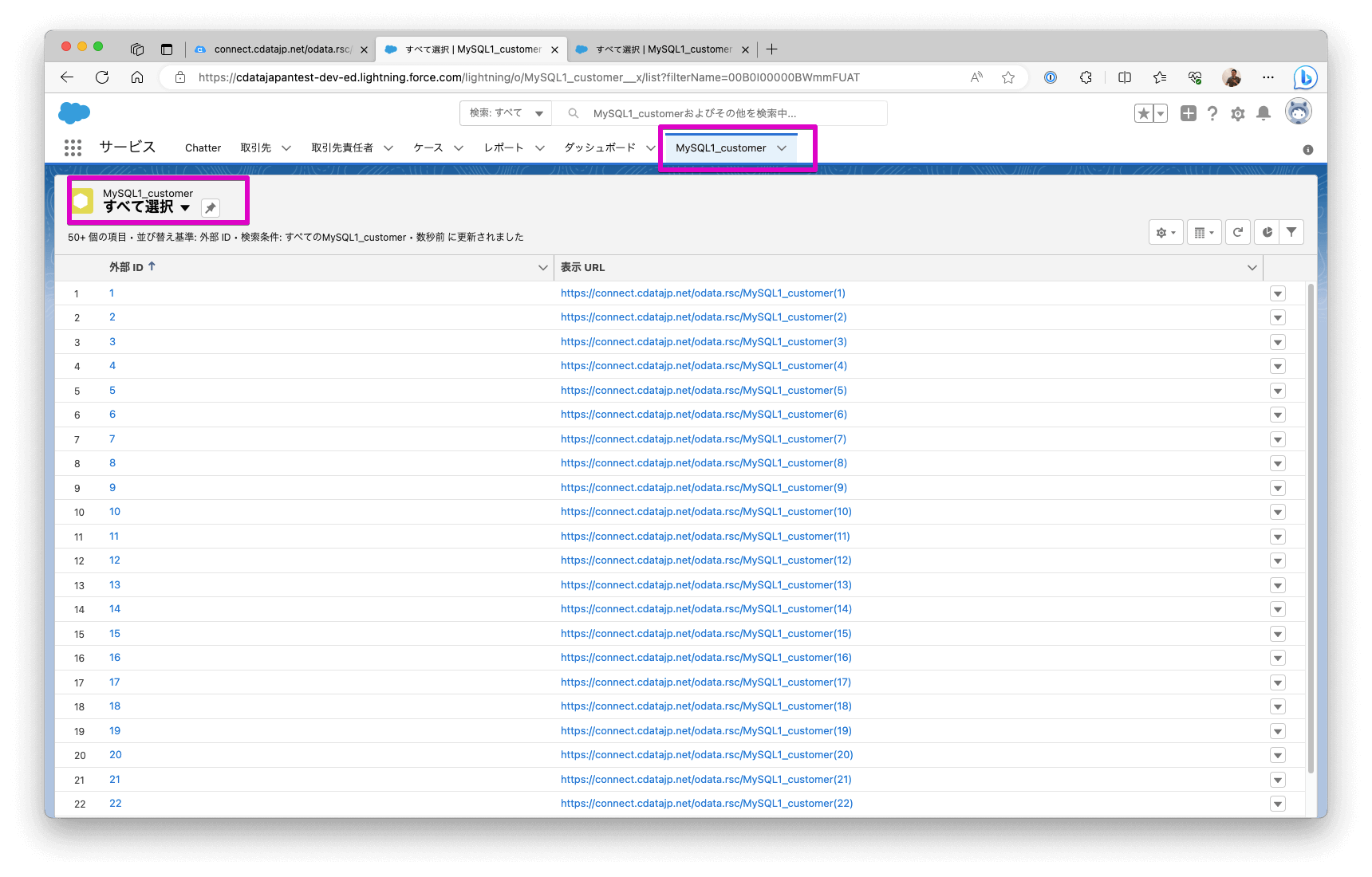This screenshot has height=877, width=1372.
Task: Expand the 取引先責任者 tab dropdown chevron
Action: [x=388, y=148]
